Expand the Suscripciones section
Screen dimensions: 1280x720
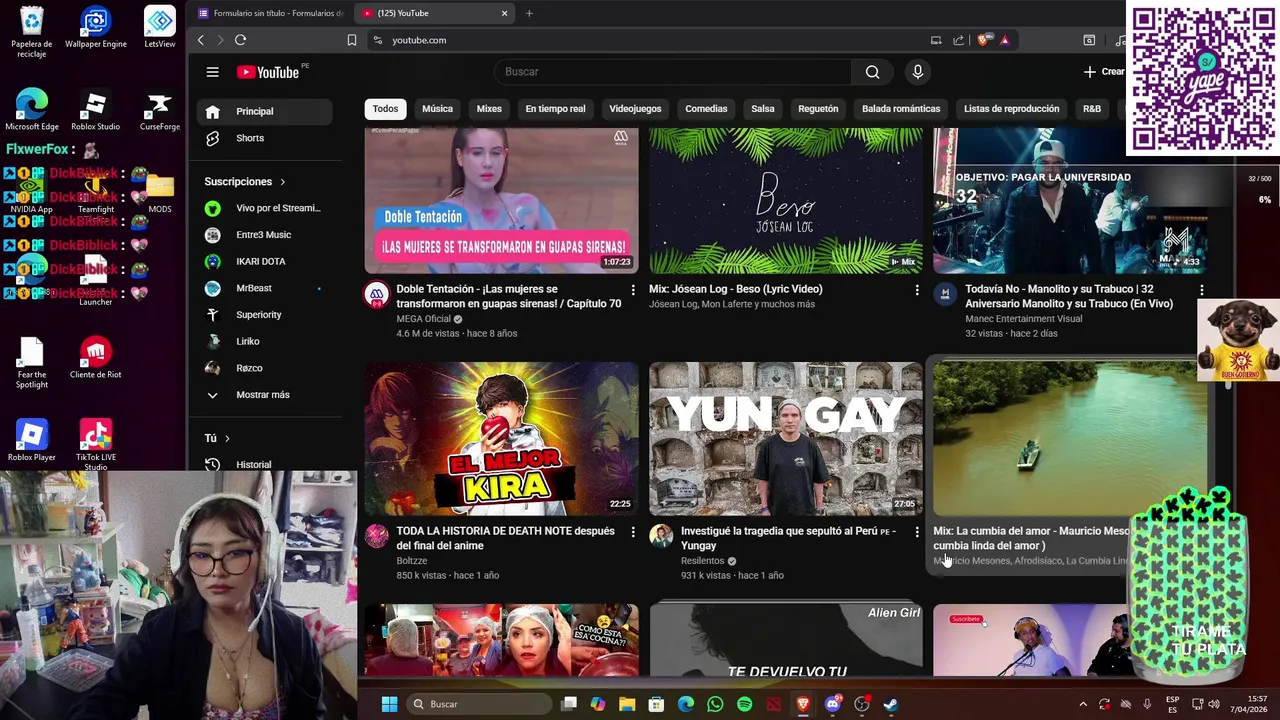(x=245, y=182)
